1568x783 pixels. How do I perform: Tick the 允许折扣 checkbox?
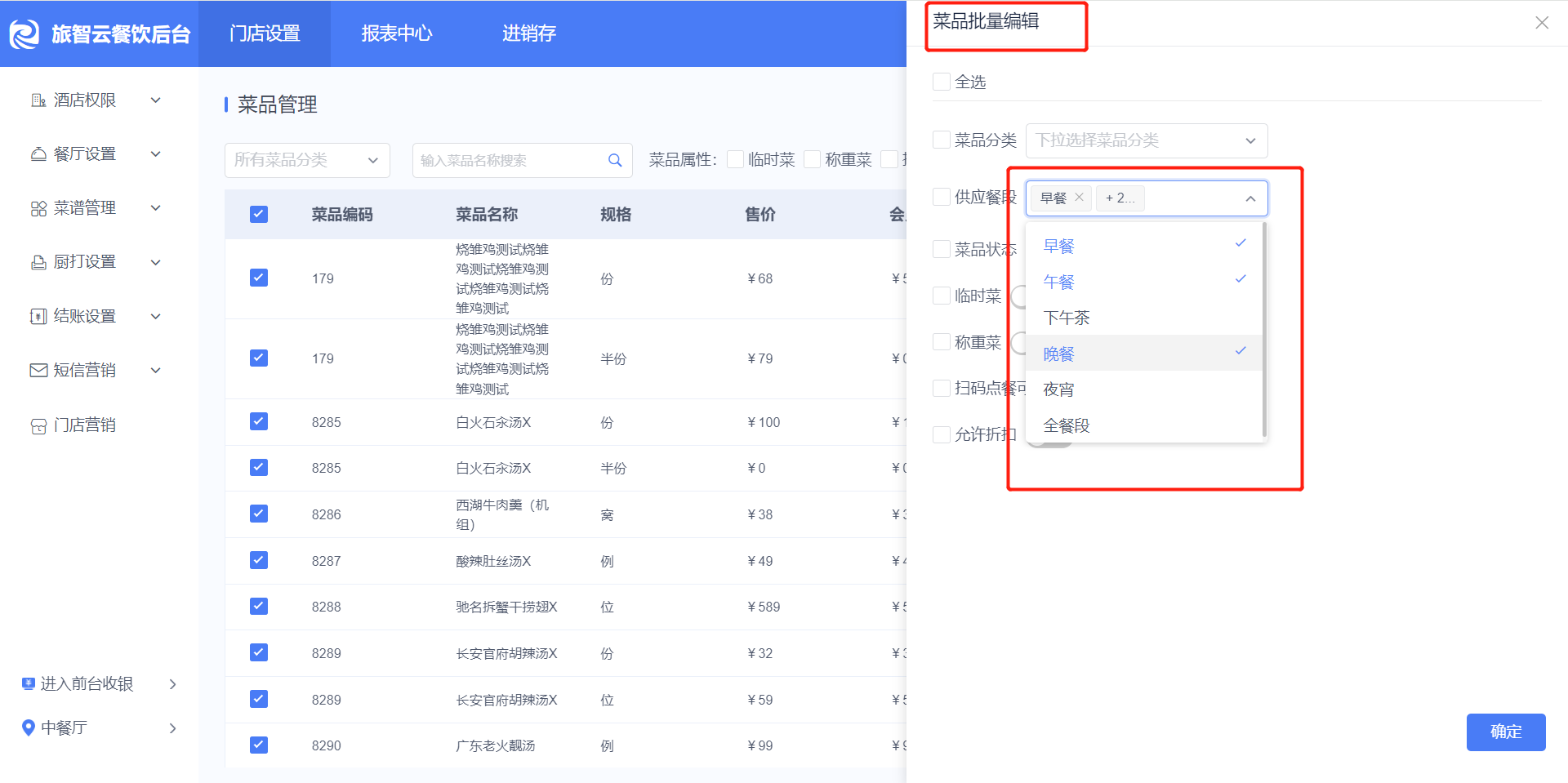click(942, 434)
